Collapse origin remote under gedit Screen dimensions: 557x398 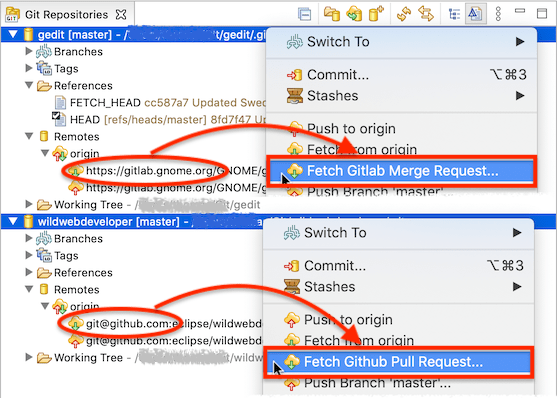pos(45,153)
